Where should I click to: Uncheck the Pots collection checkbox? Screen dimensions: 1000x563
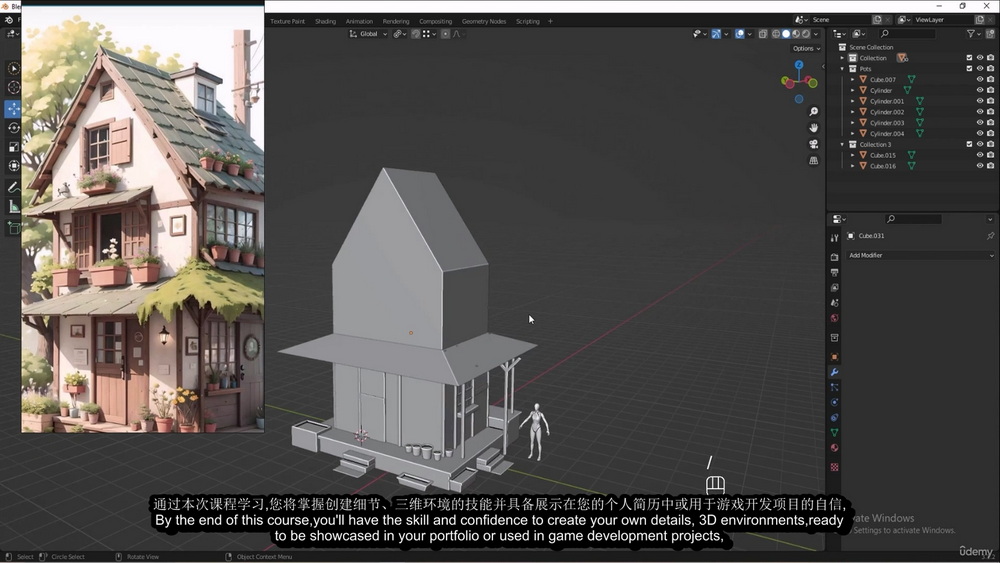969,69
